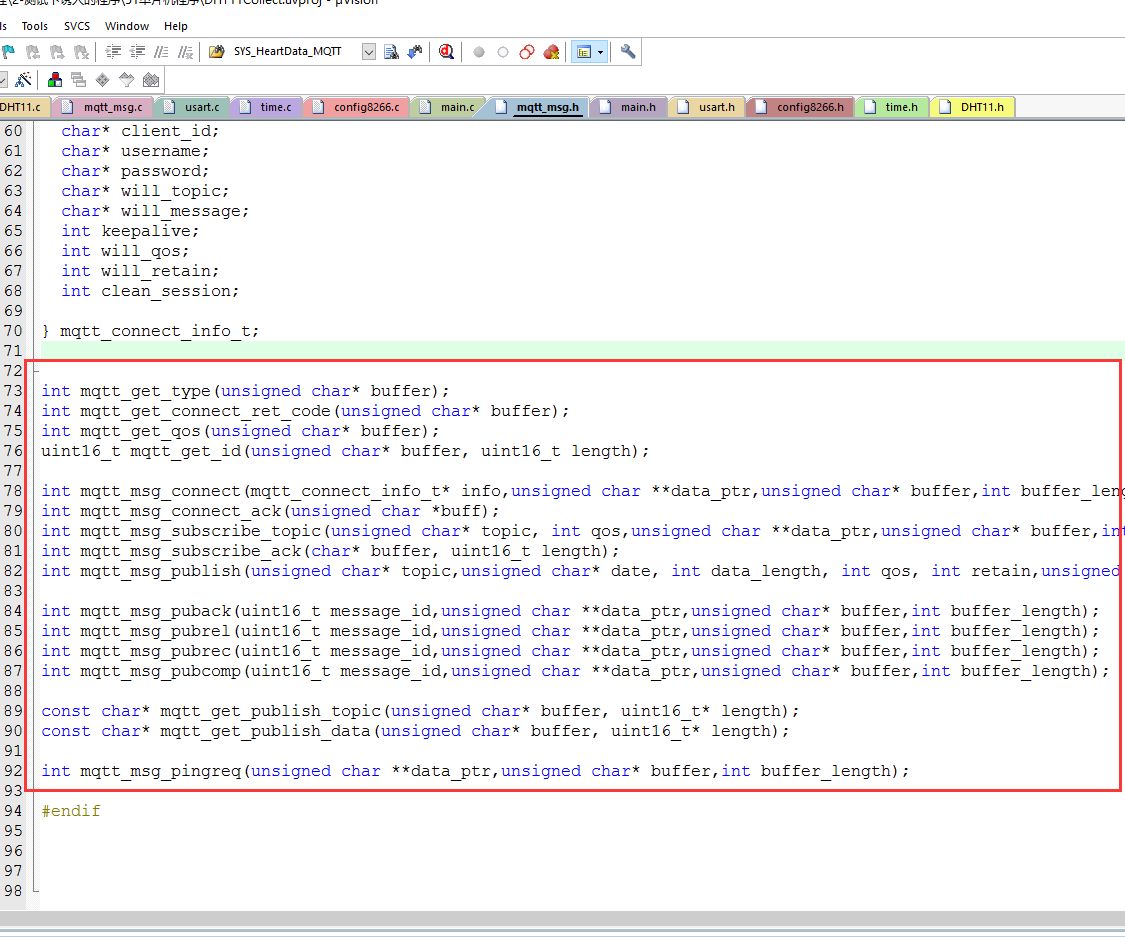The image size is (1125, 937).
Task: Click the mqtt_get_id declaration on line 76
Action: [345, 451]
